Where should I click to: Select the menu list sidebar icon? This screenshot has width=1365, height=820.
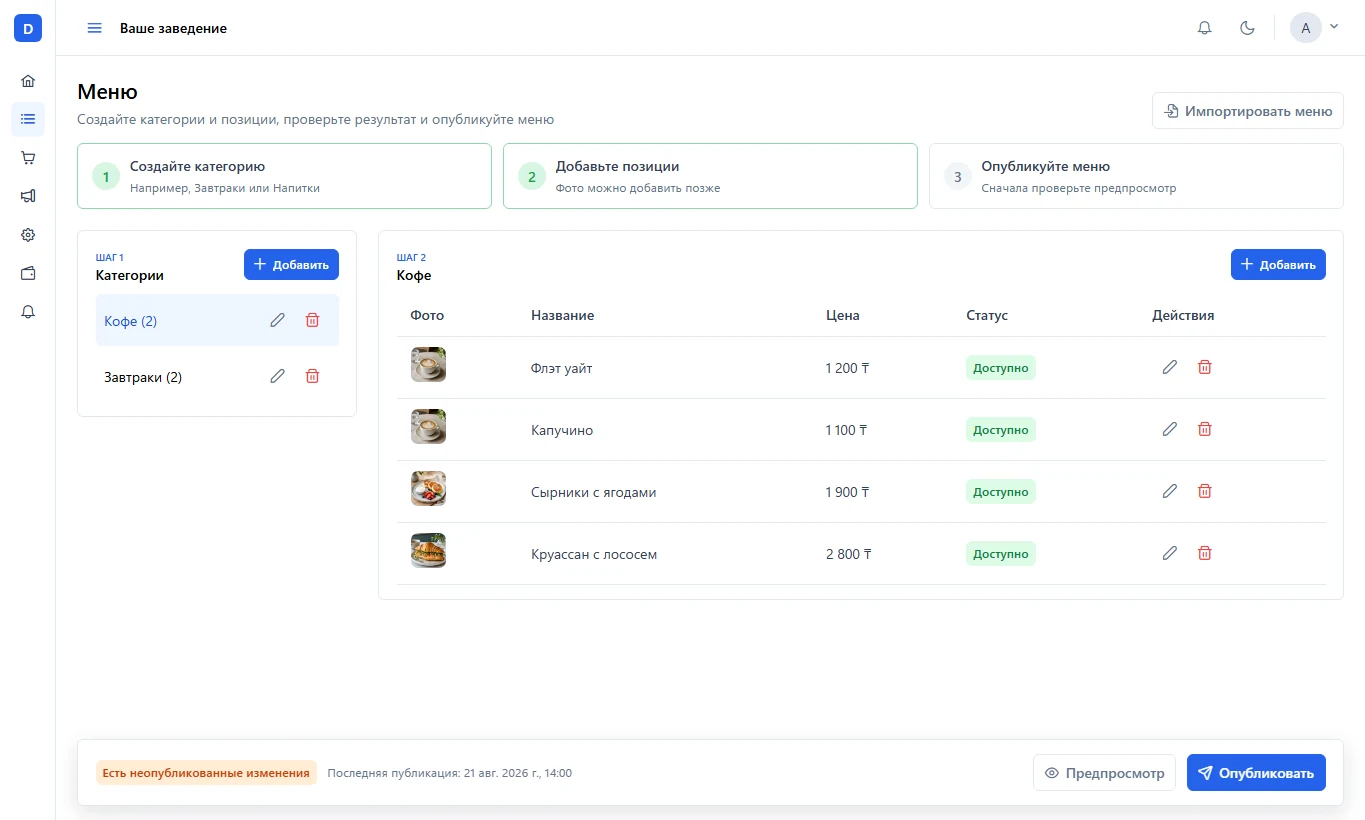(28, 119)
